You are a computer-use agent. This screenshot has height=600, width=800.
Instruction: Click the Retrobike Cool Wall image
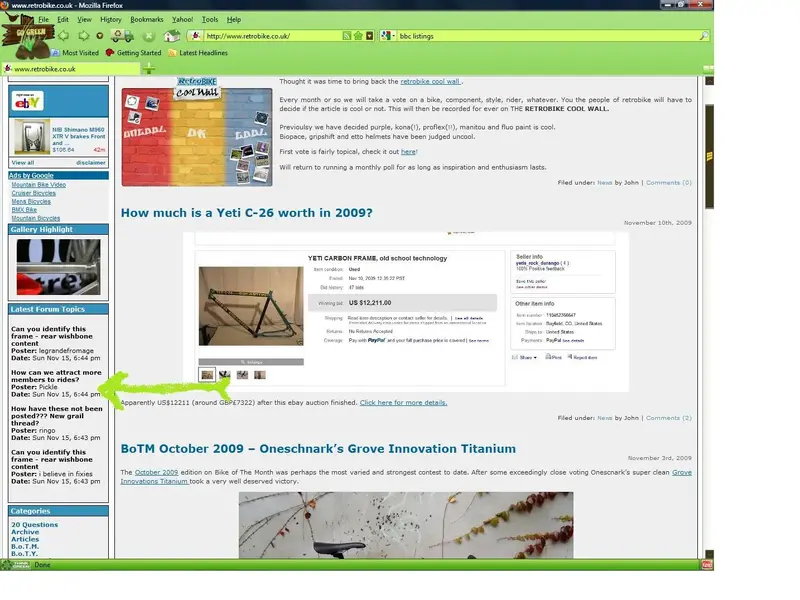(x=197, y=133)
